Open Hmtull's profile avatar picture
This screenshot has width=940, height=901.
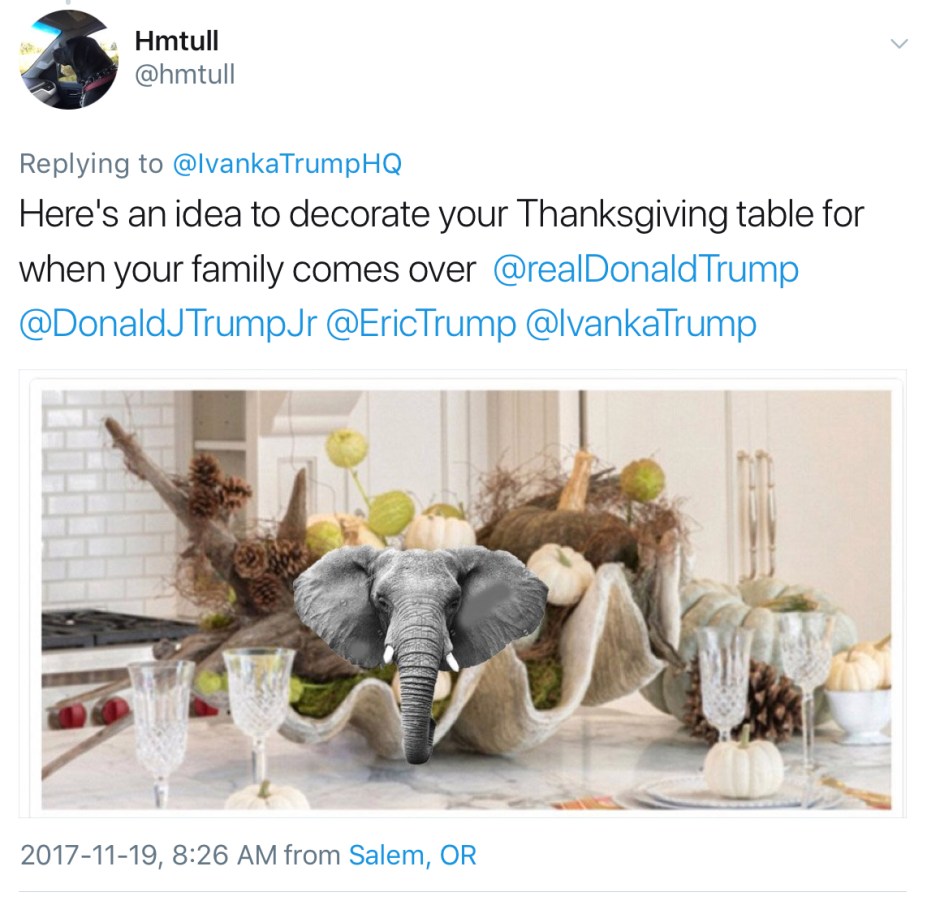pos(70,60)
